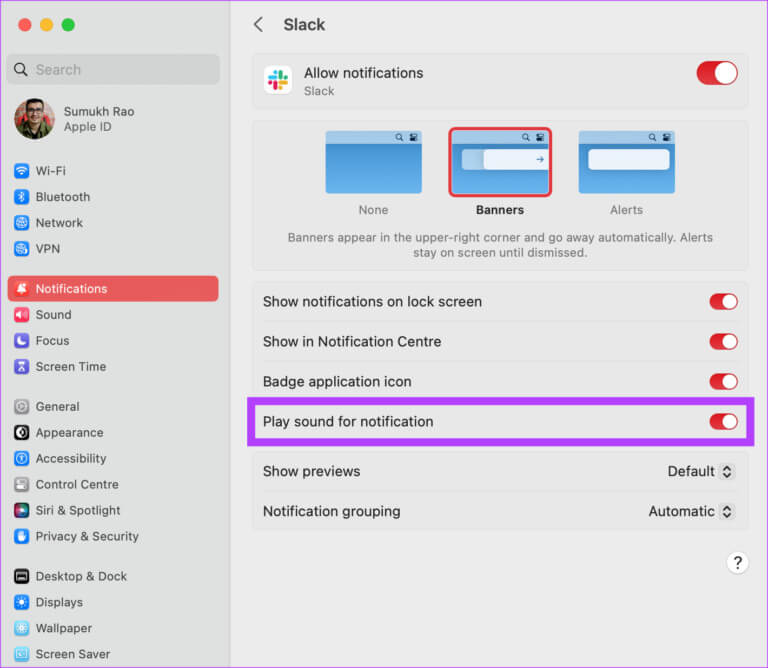Click the Privacy & Security hand icon
Viewport: 768px width, 668px height.
point(22,537)
